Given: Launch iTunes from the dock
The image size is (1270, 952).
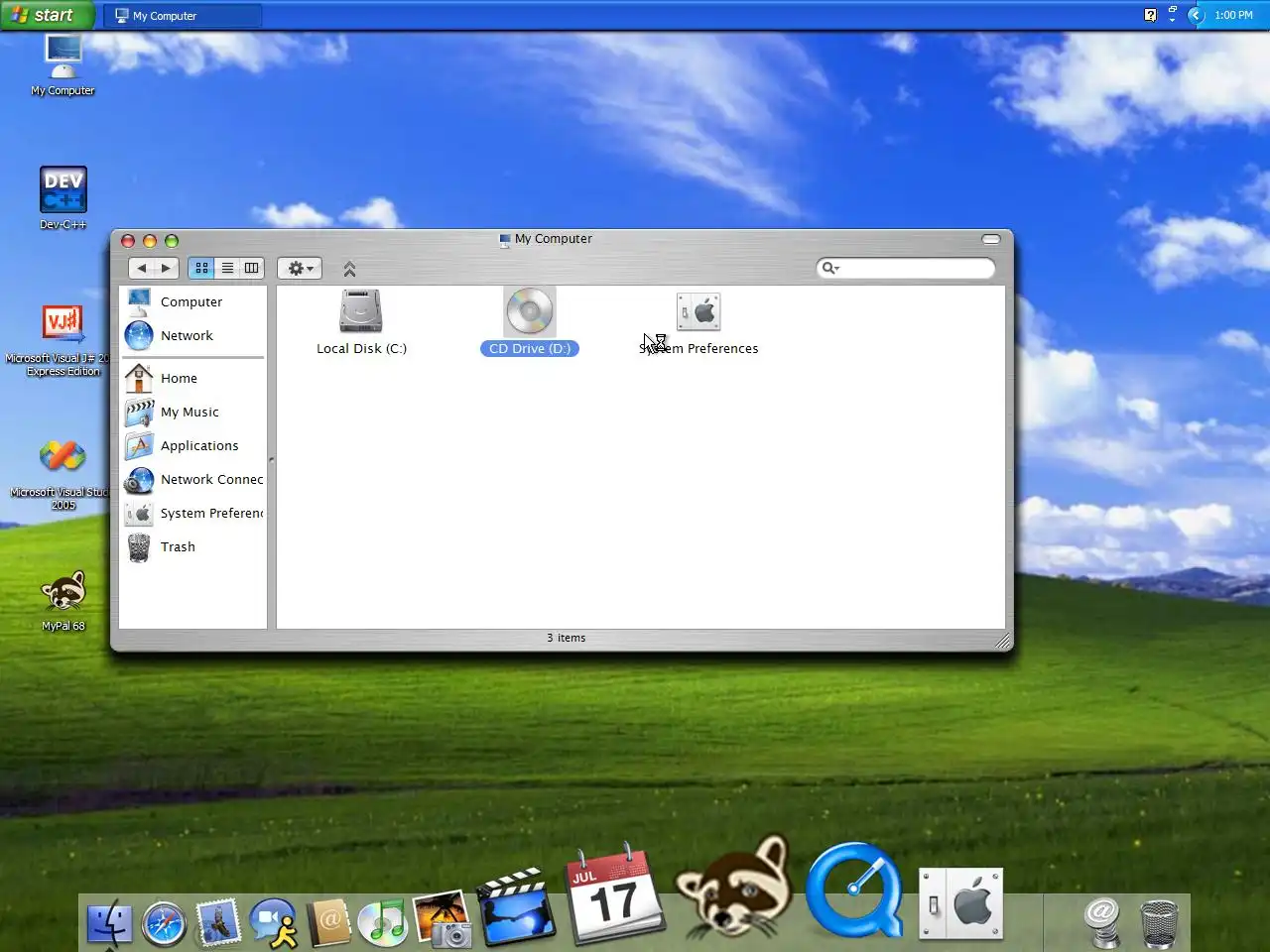Looking at the screenshot, I should tap(382, 923).
